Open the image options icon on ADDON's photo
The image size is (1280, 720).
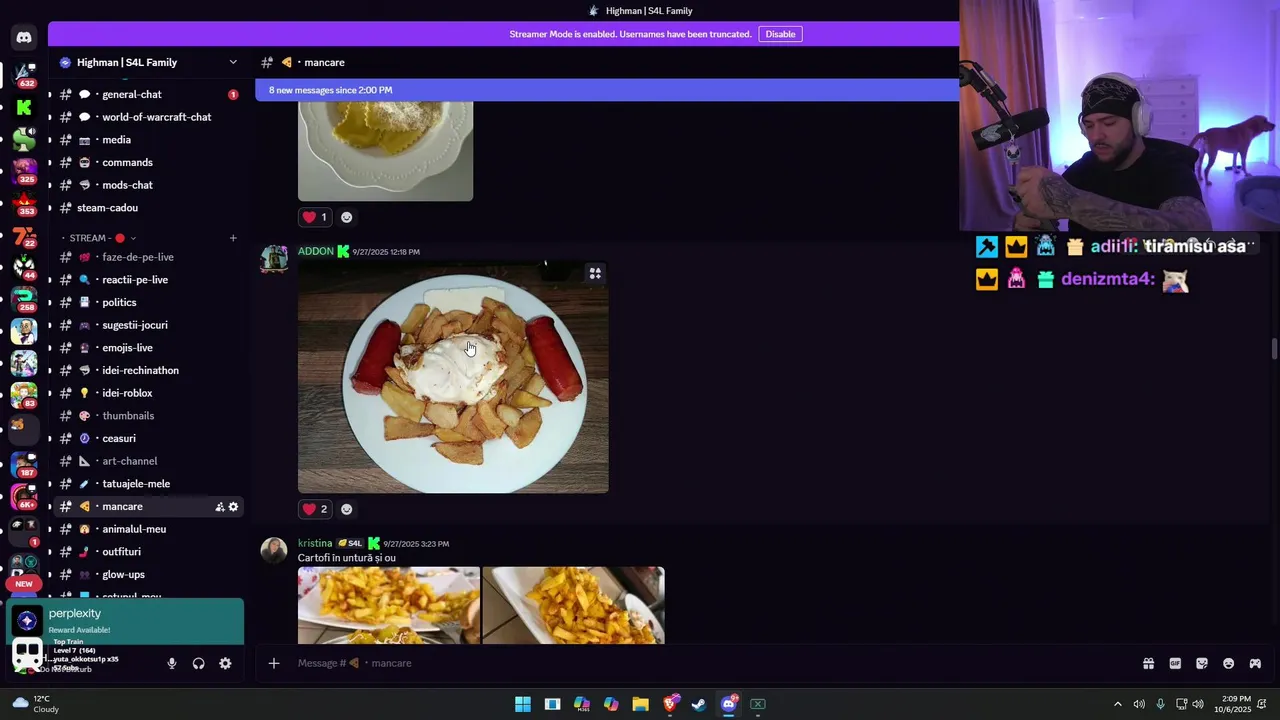click(595, 273)
